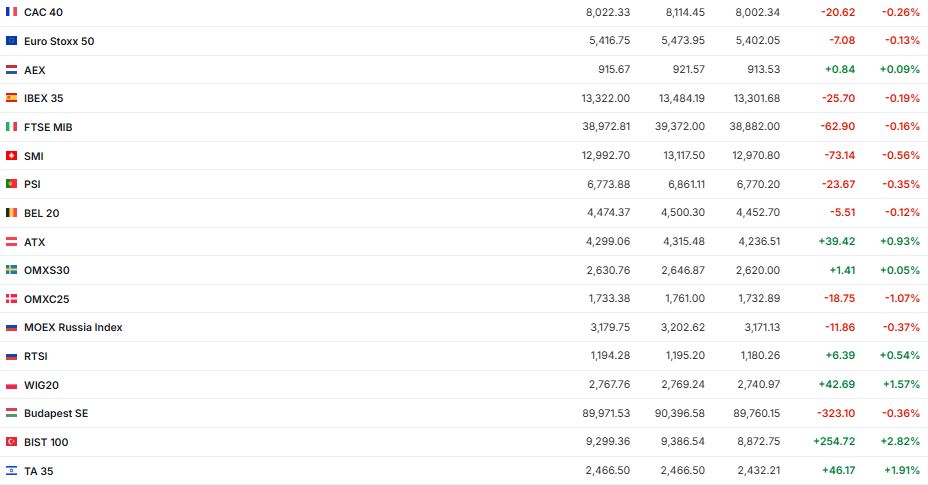Click the Spain flag next to IBEX 35
The image size is (928, 485).
[x=11, y=98]
